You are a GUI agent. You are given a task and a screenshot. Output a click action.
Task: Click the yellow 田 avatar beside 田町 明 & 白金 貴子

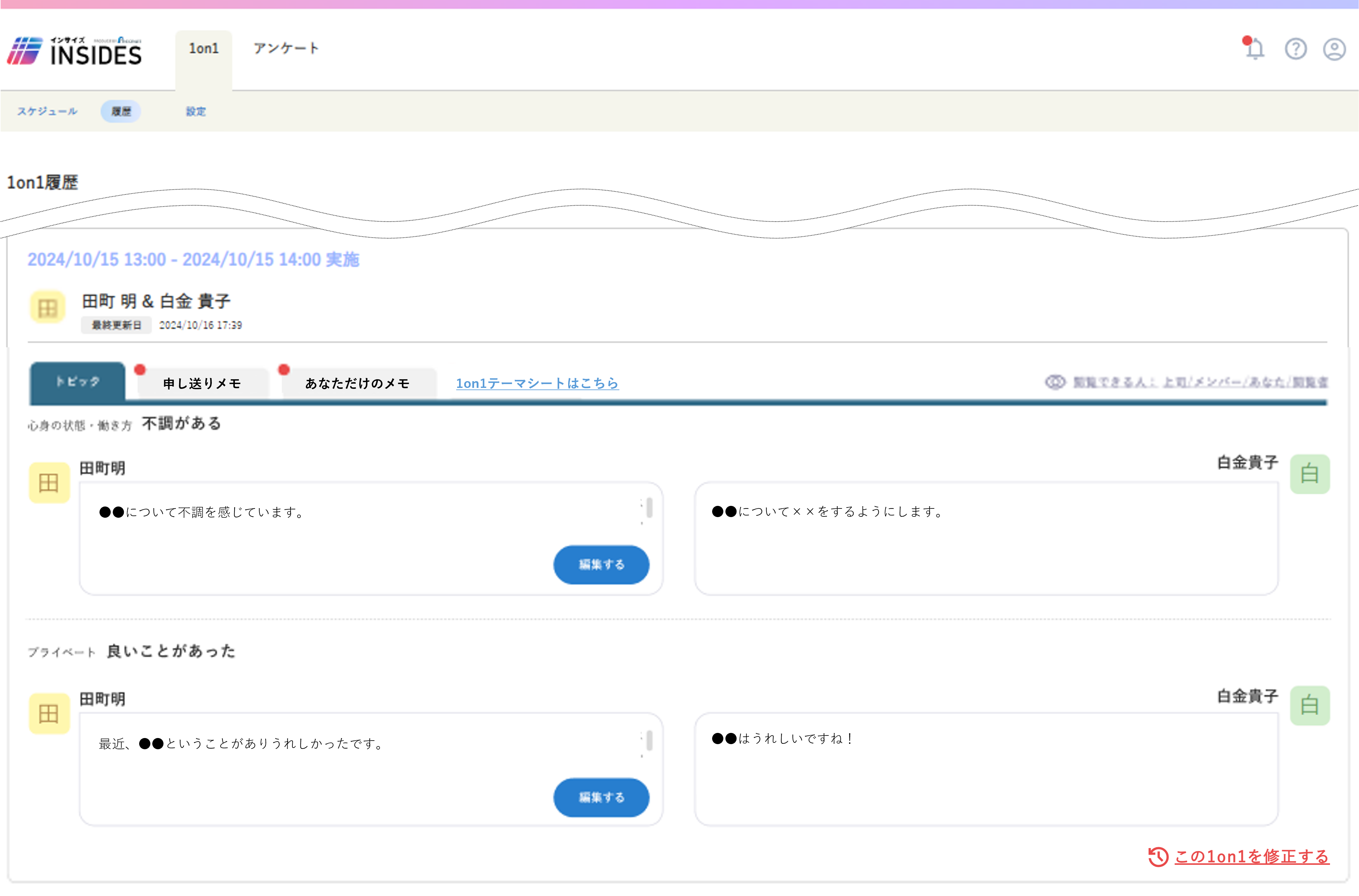point(48,307)
